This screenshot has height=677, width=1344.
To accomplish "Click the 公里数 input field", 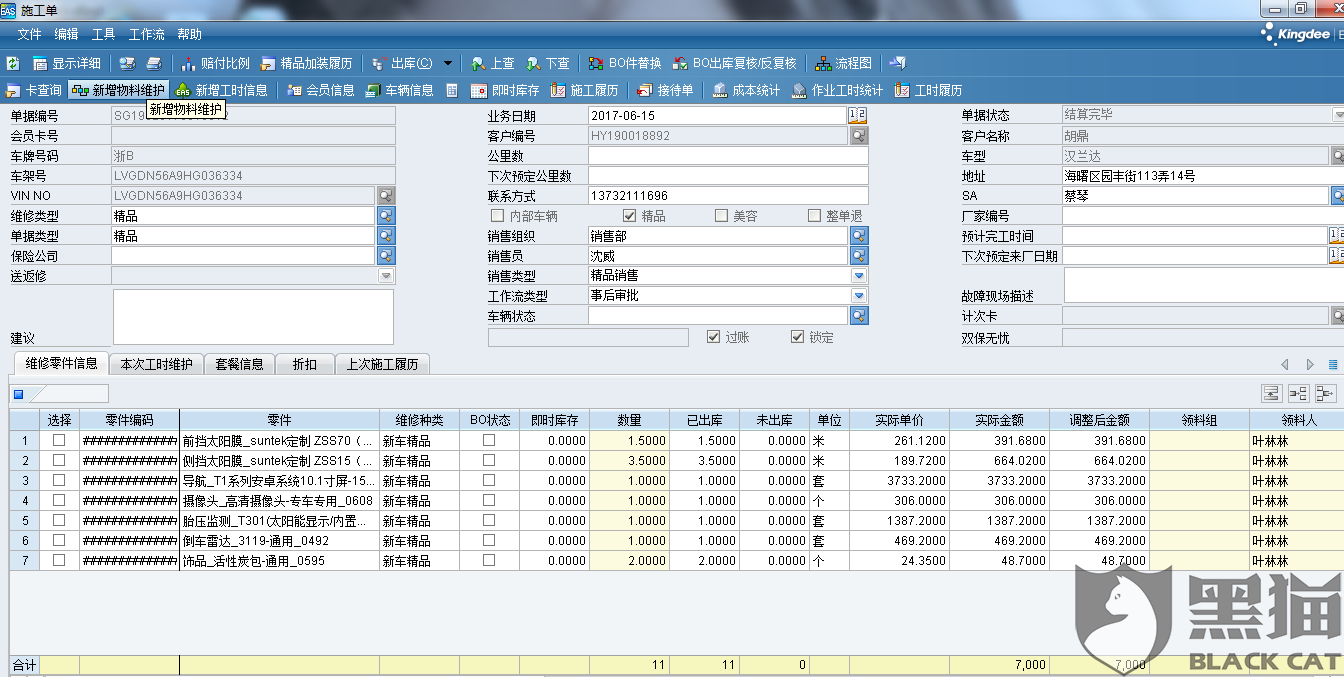I will point(728,155).
